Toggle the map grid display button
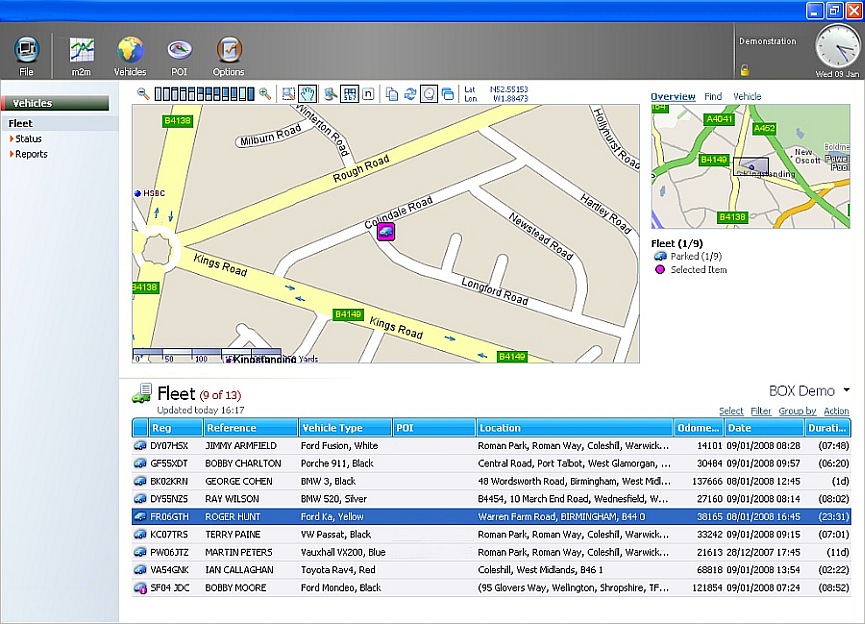865x624 pixels. coord(350,94)
